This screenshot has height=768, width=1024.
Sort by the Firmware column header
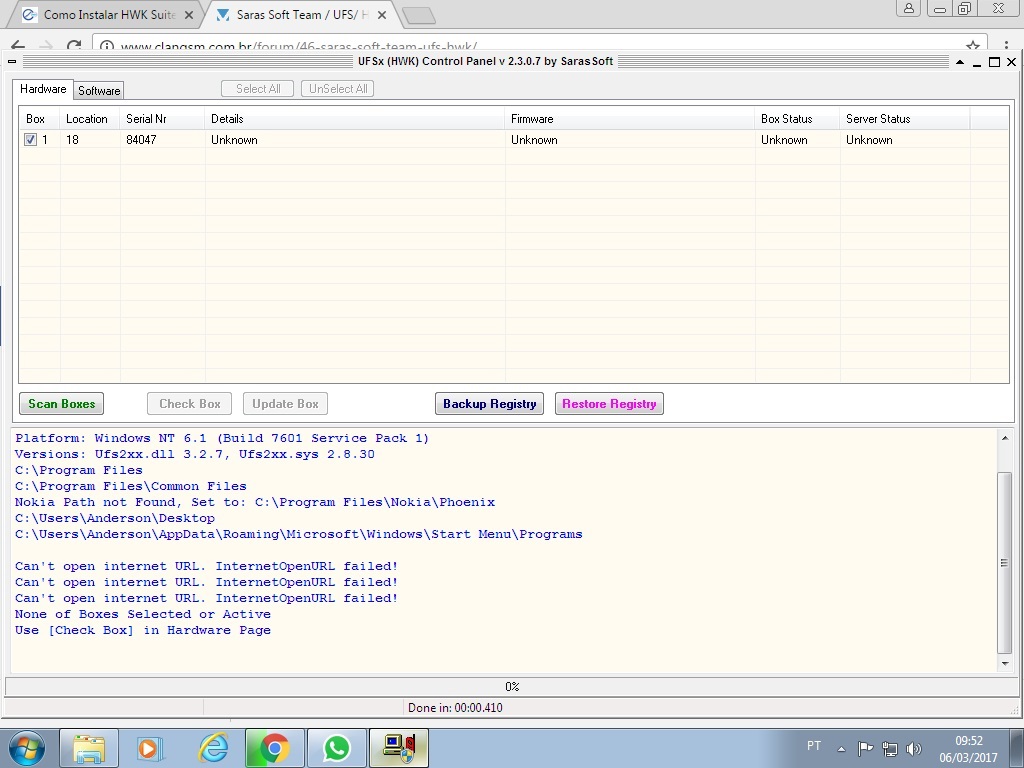630,119
